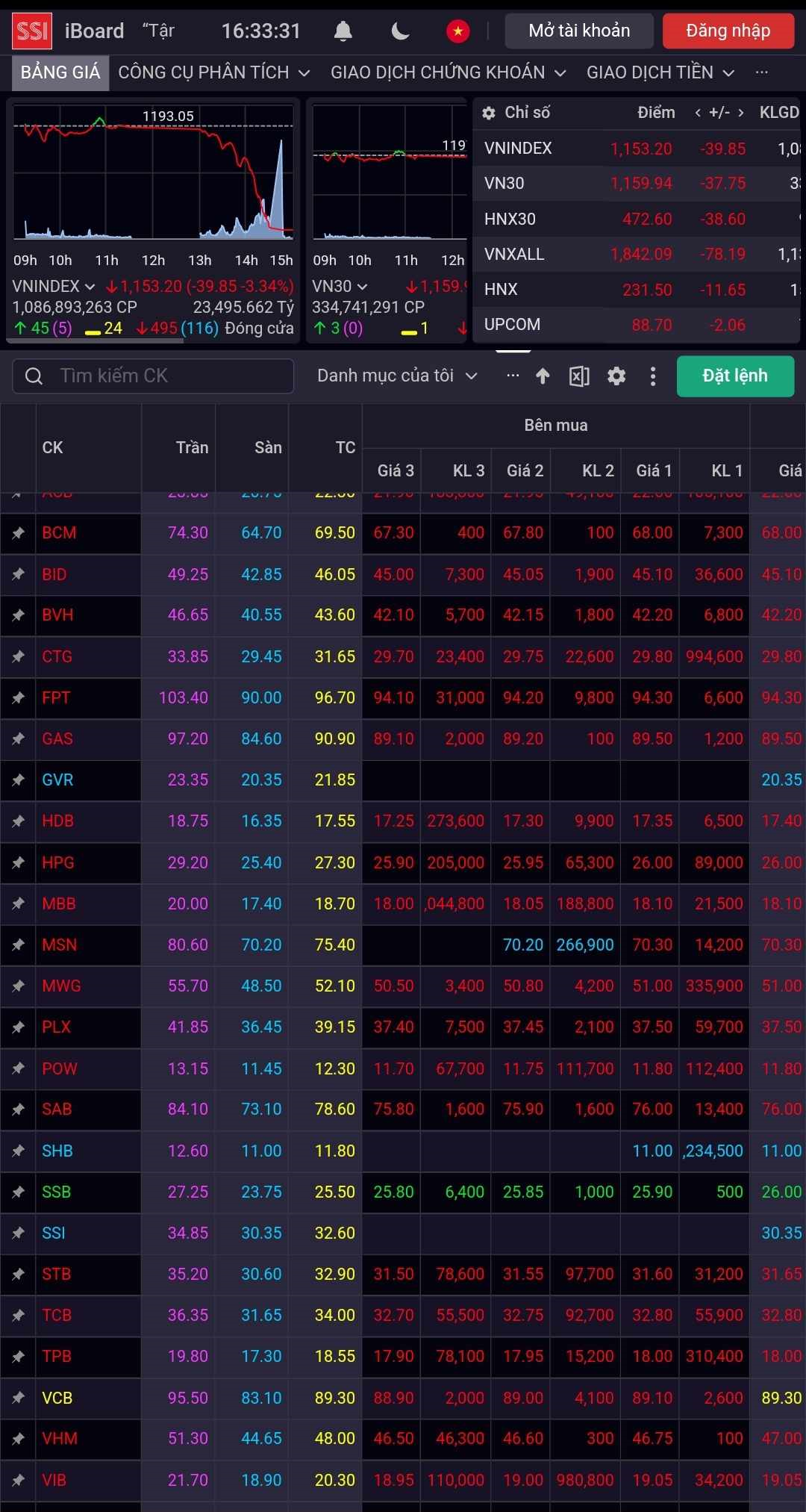Click Mở tài khoản button
Viewport: 806px width, 1512px height.
tap(579, 31)
